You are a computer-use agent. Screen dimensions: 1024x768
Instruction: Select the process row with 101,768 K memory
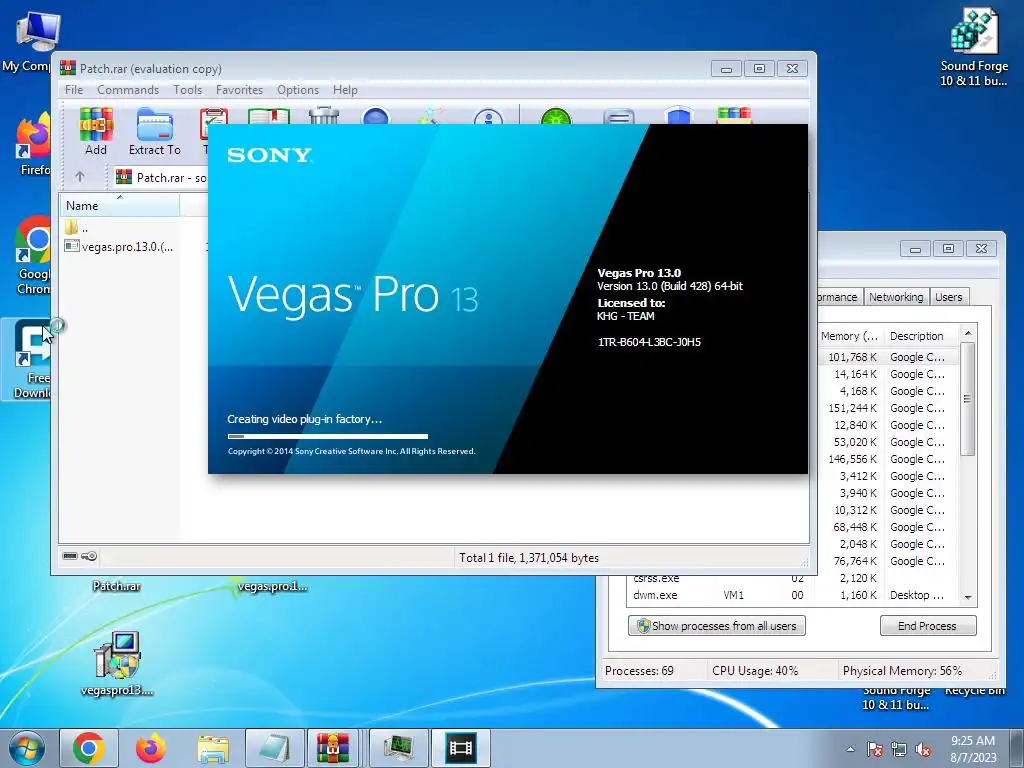(x=888, y=357)
